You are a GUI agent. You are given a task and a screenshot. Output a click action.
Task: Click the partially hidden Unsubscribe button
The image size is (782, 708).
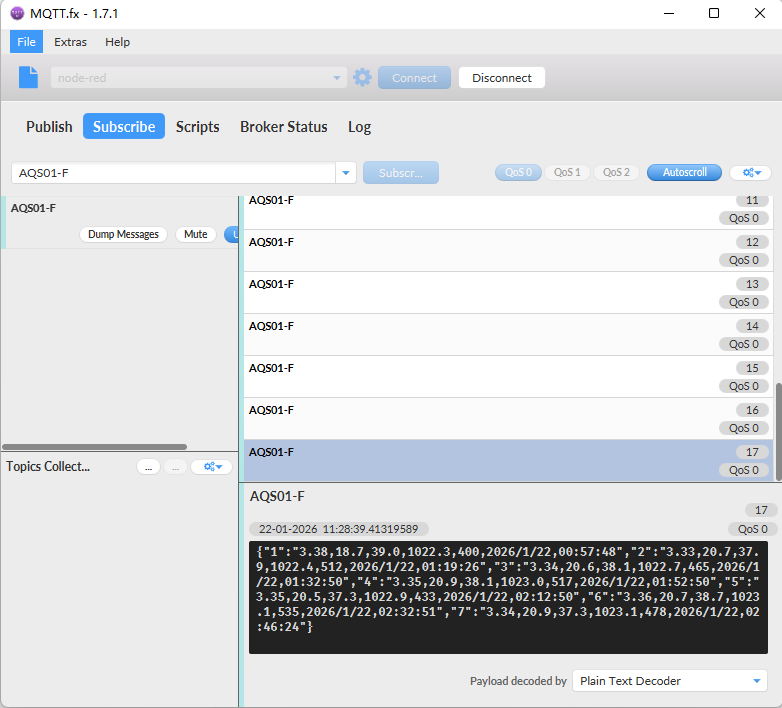[x=231, y=234]
